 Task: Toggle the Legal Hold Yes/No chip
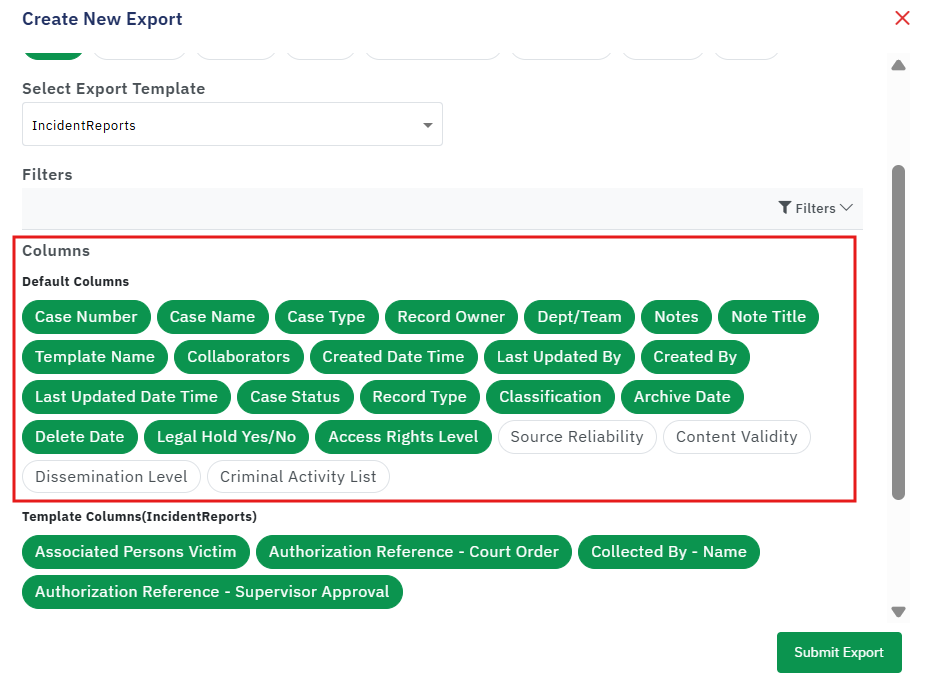[x=227, y=437]
